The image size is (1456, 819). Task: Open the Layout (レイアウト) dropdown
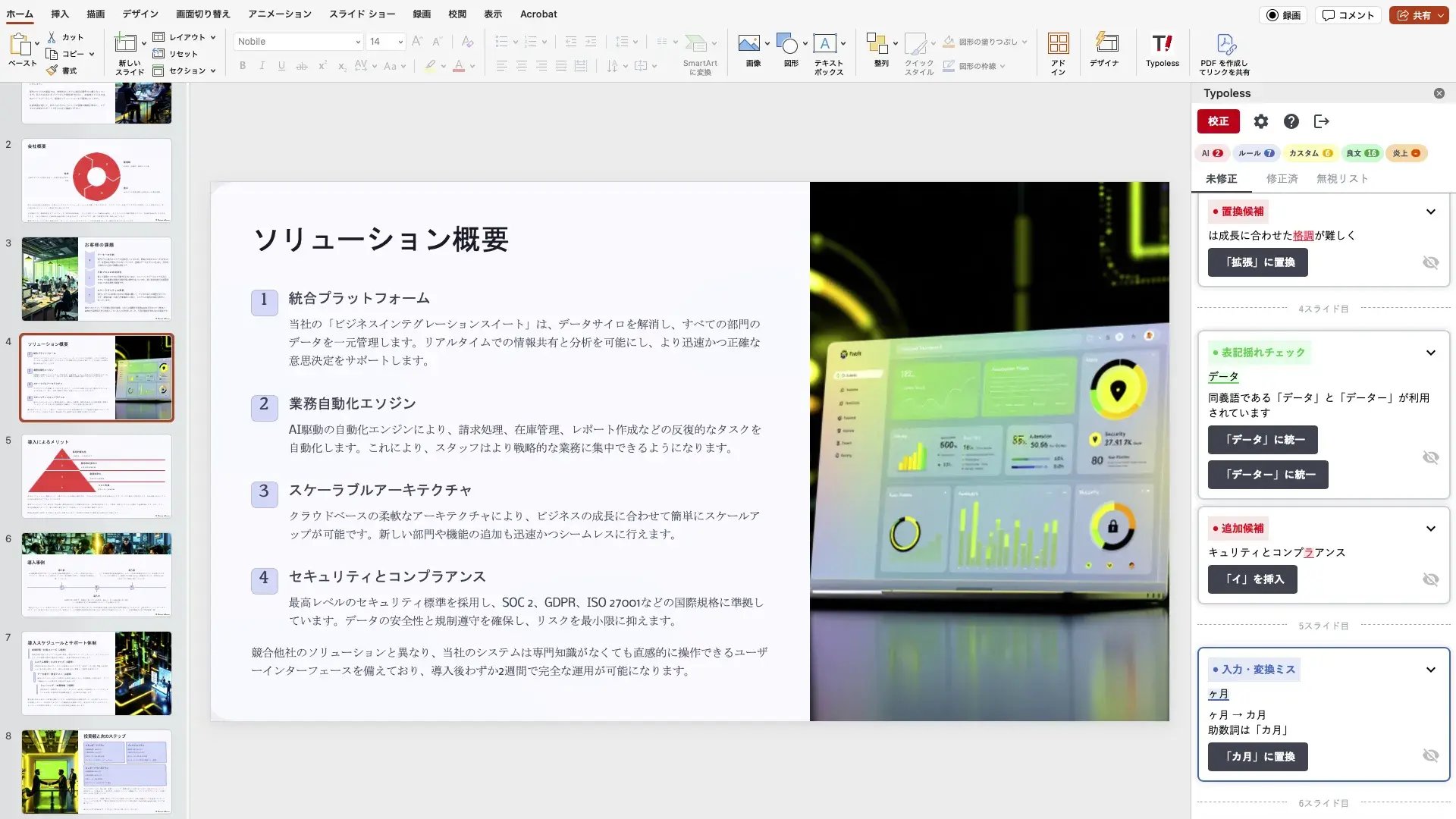pos(184,37)
